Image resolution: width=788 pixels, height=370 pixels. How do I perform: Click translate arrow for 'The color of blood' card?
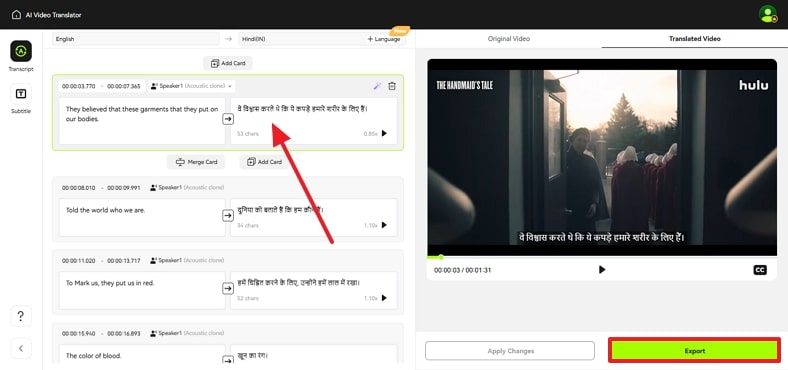[x=228, y=359]
